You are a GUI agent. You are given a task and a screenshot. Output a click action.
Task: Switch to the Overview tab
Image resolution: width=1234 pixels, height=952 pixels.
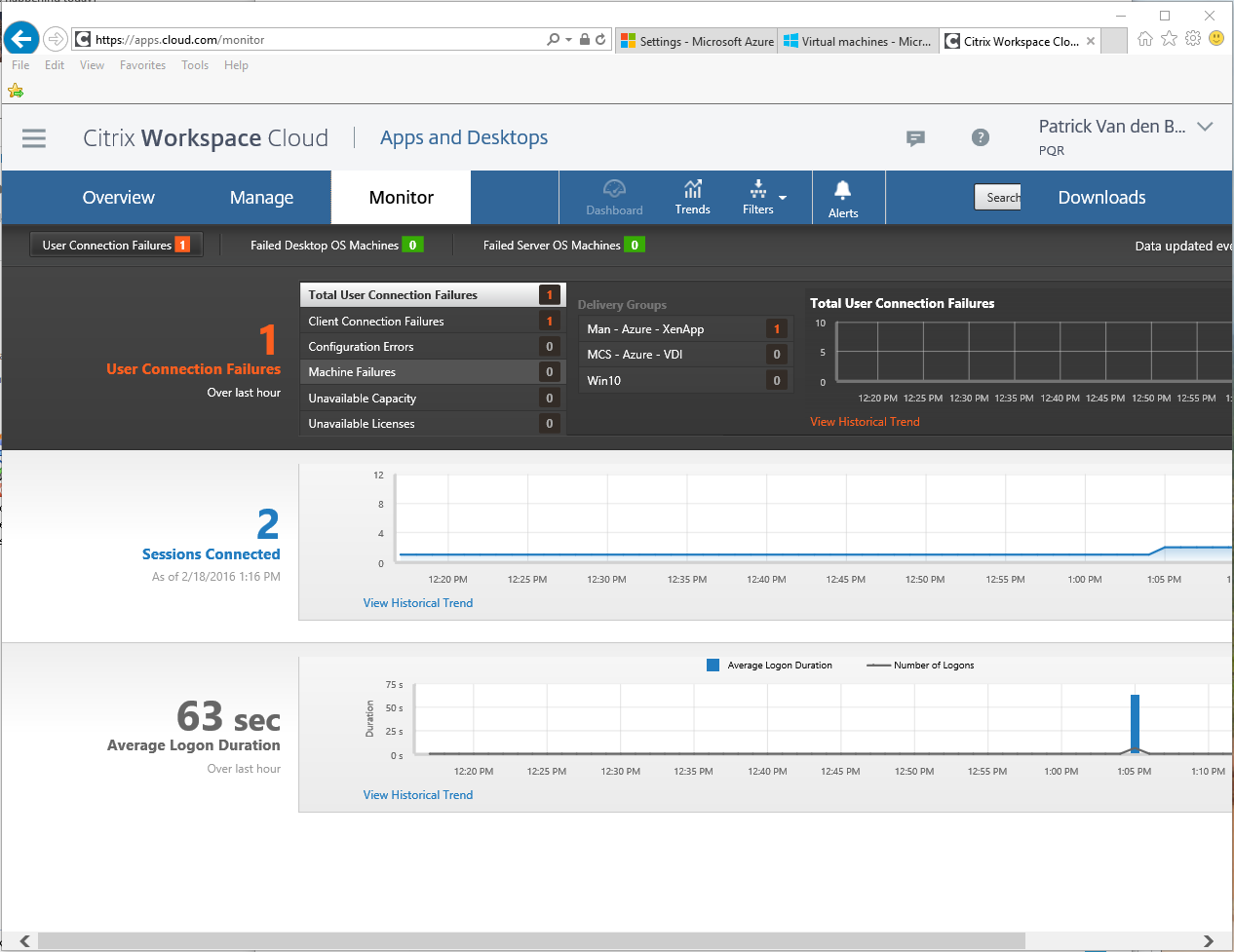click(x=118, y=197)
